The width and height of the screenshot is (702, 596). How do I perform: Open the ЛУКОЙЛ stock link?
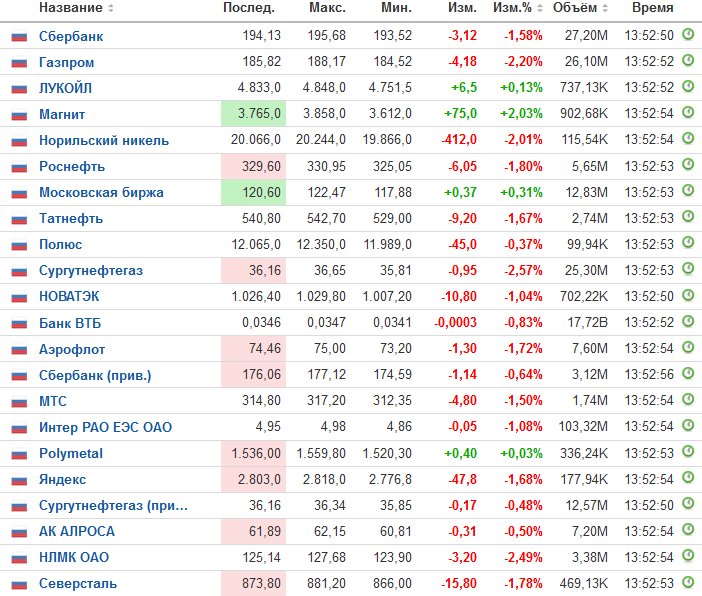pos(65,88)
